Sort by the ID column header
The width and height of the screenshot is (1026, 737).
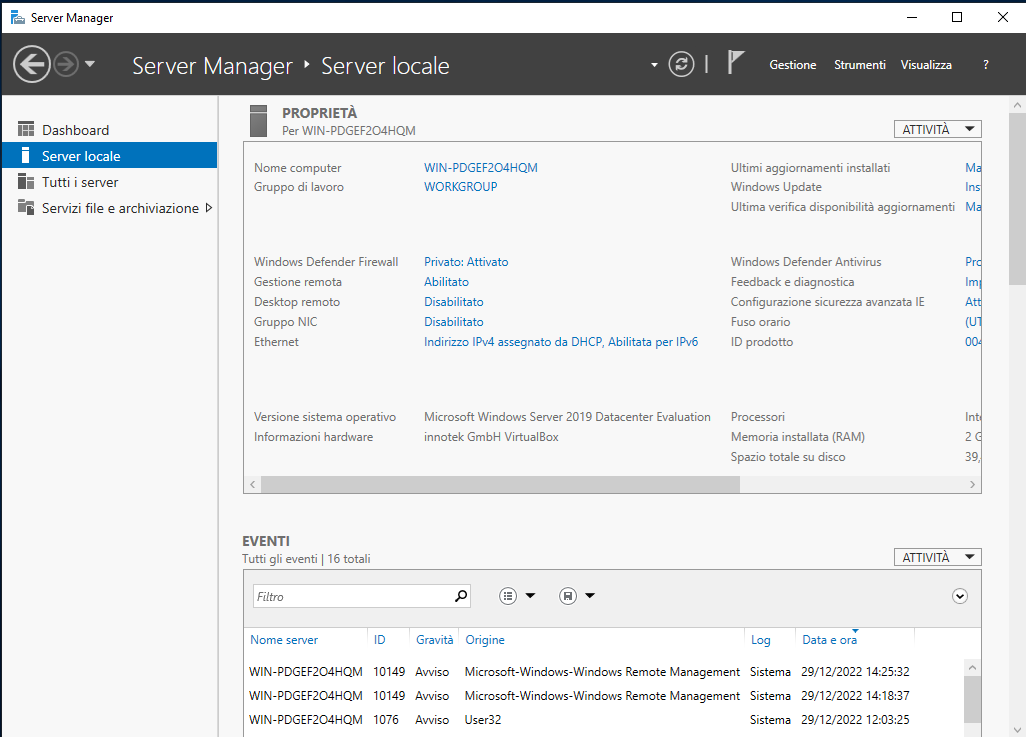pyautogui.click(x=380, y=639)
